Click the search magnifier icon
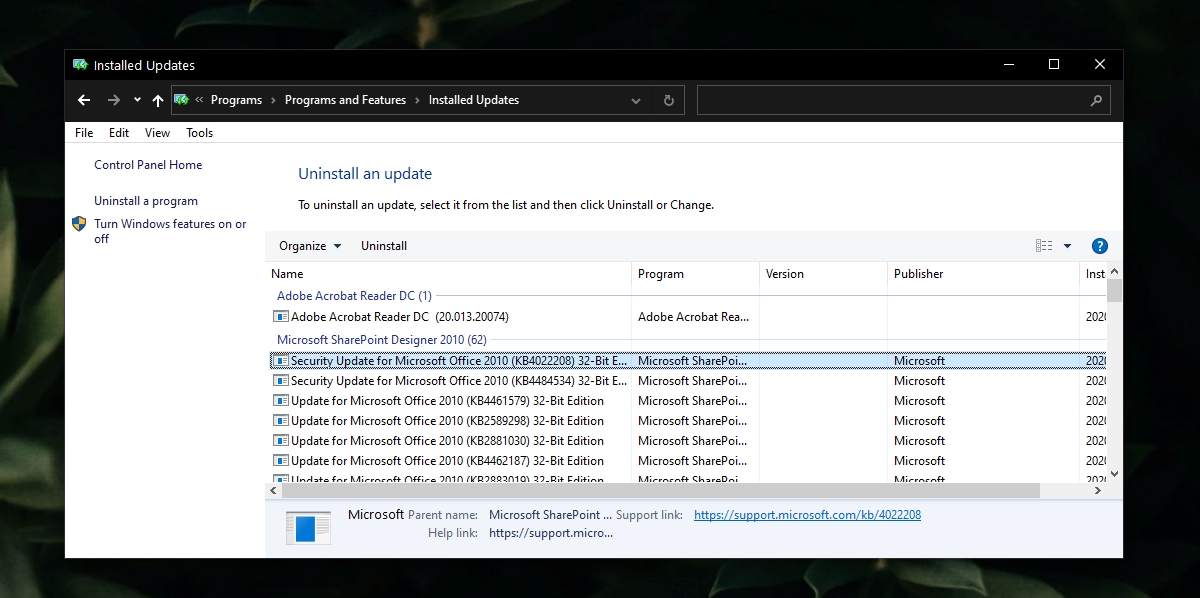The image size is (1200, 598). [x=1096, y=101]
